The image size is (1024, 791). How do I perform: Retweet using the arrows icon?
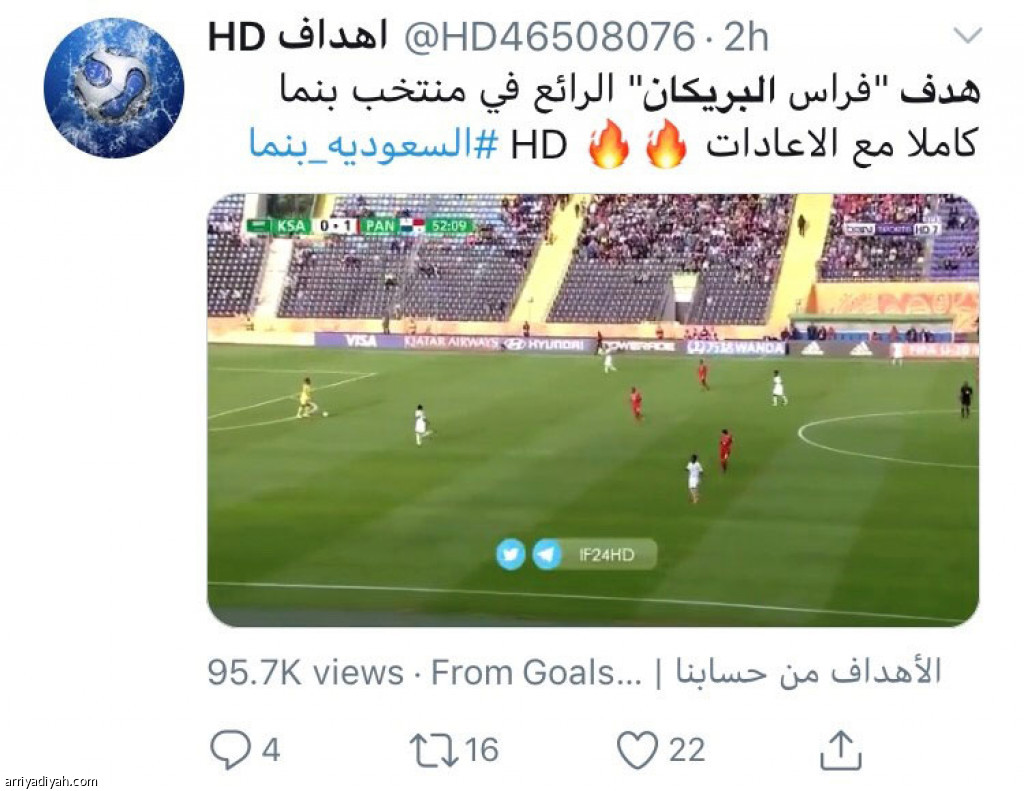tap(434, 751)
